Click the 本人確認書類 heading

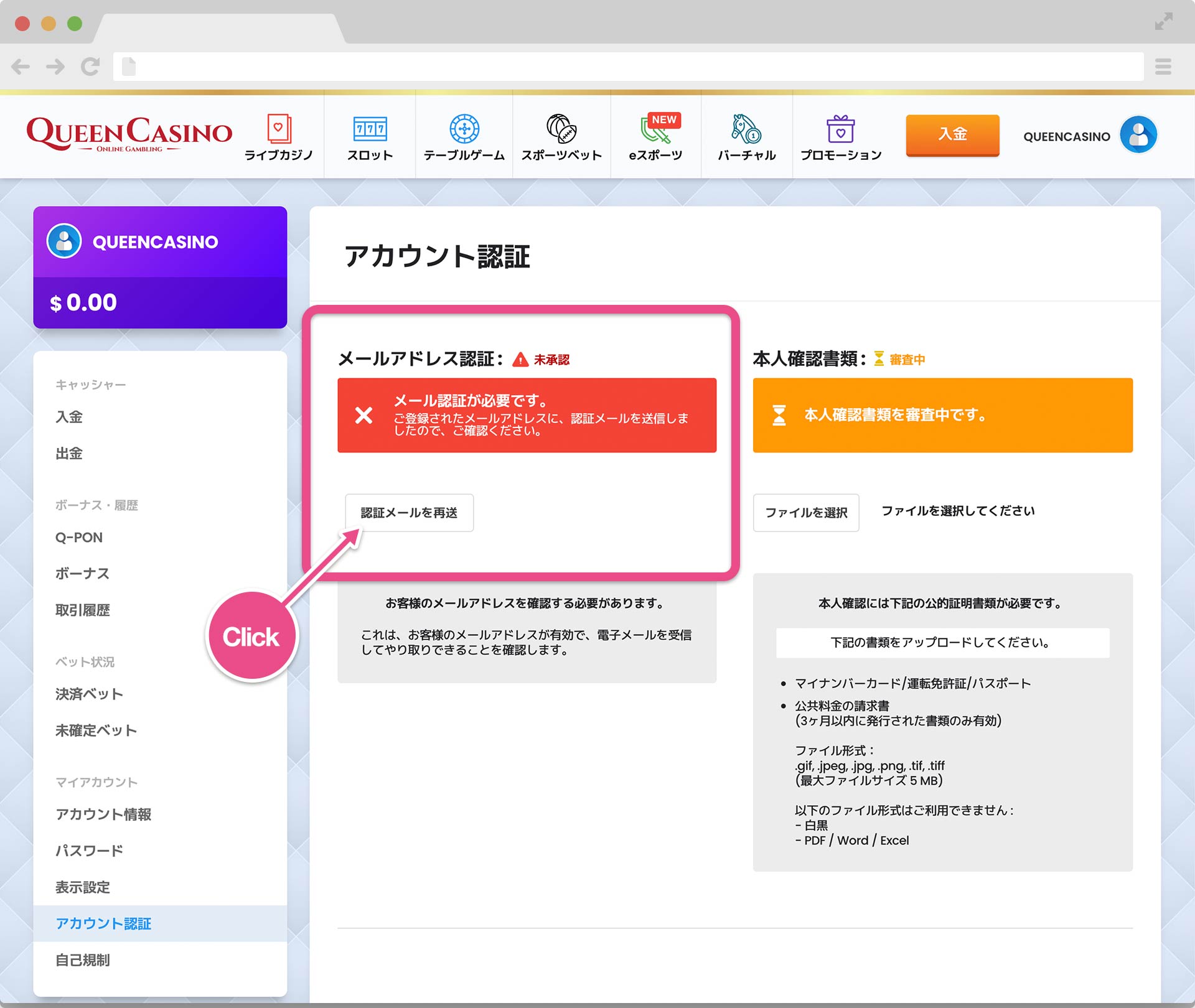pyautogui.click(x=809, y=359)
